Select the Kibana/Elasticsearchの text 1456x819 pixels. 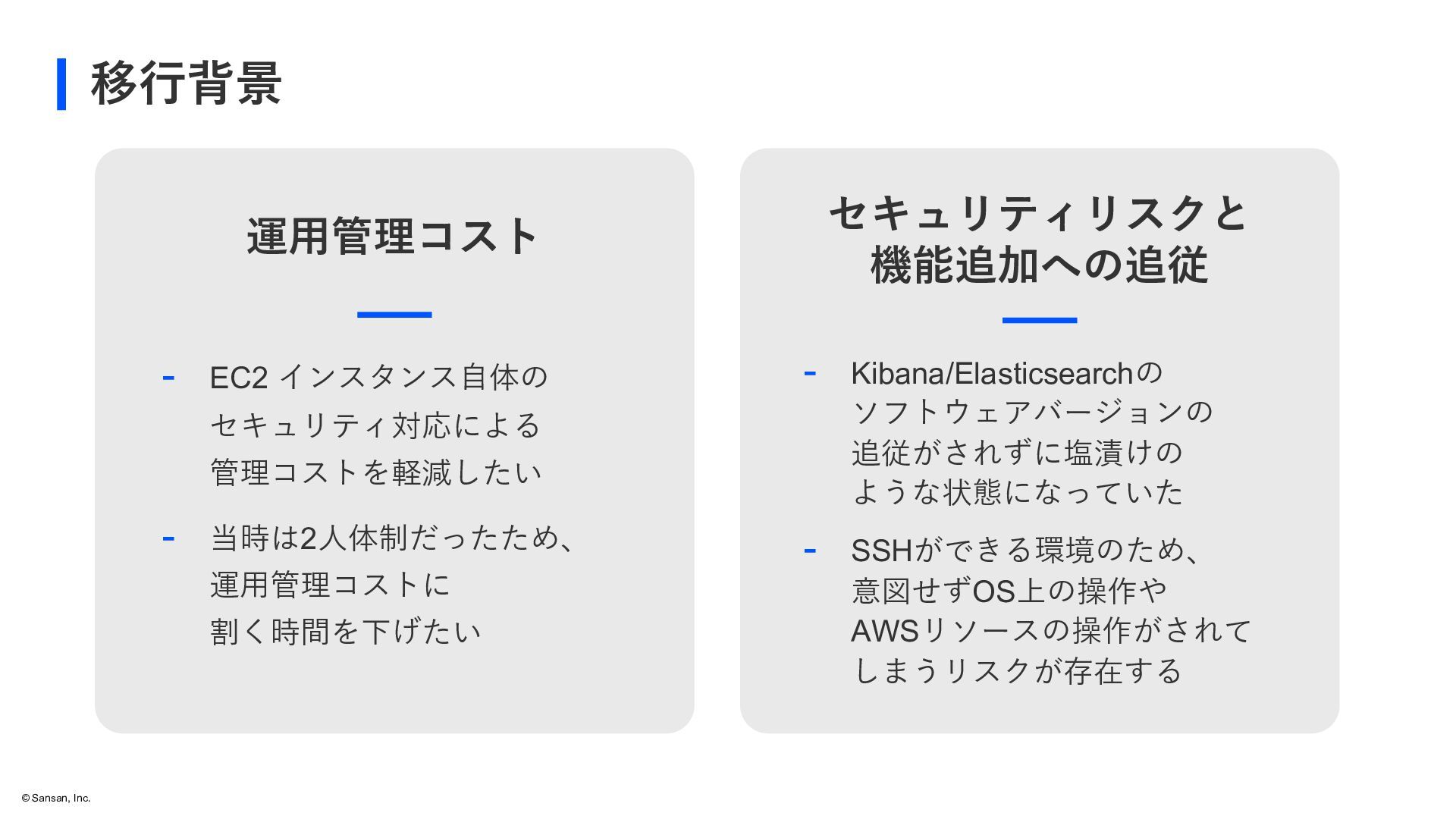(x=1006, y=373)
